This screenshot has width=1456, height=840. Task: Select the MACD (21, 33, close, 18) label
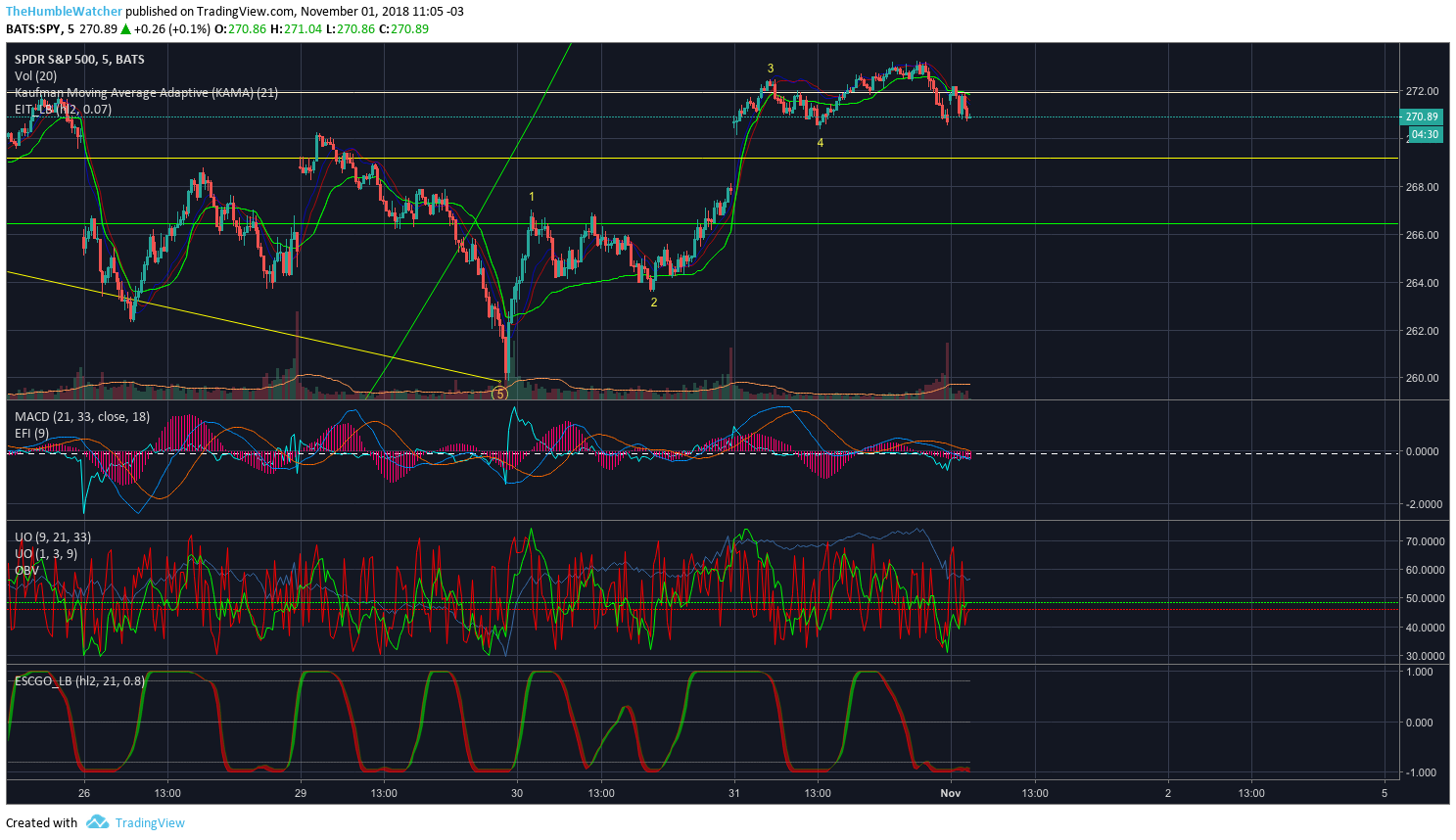coord(82,417)
